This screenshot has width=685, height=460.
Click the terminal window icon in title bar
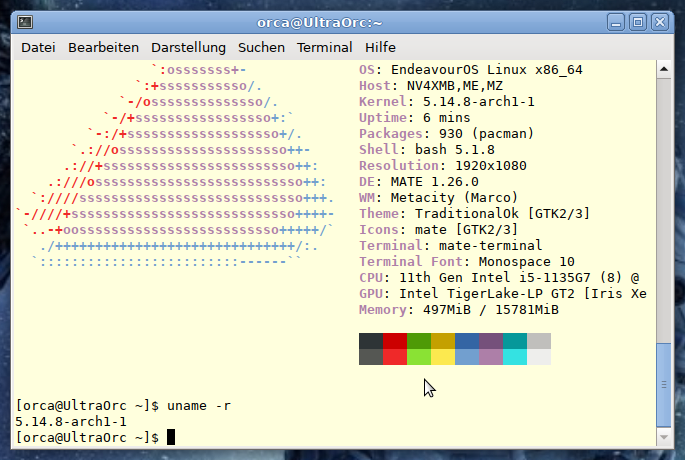pos(25,22)
